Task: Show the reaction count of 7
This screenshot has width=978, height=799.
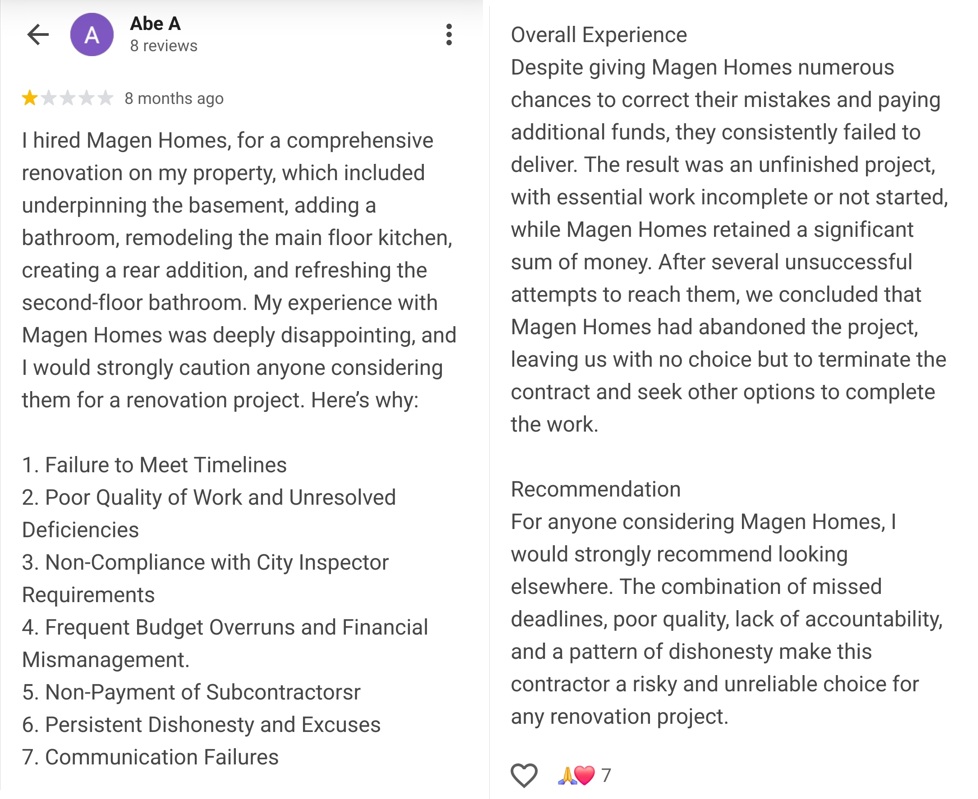Action: pos(606,775)
